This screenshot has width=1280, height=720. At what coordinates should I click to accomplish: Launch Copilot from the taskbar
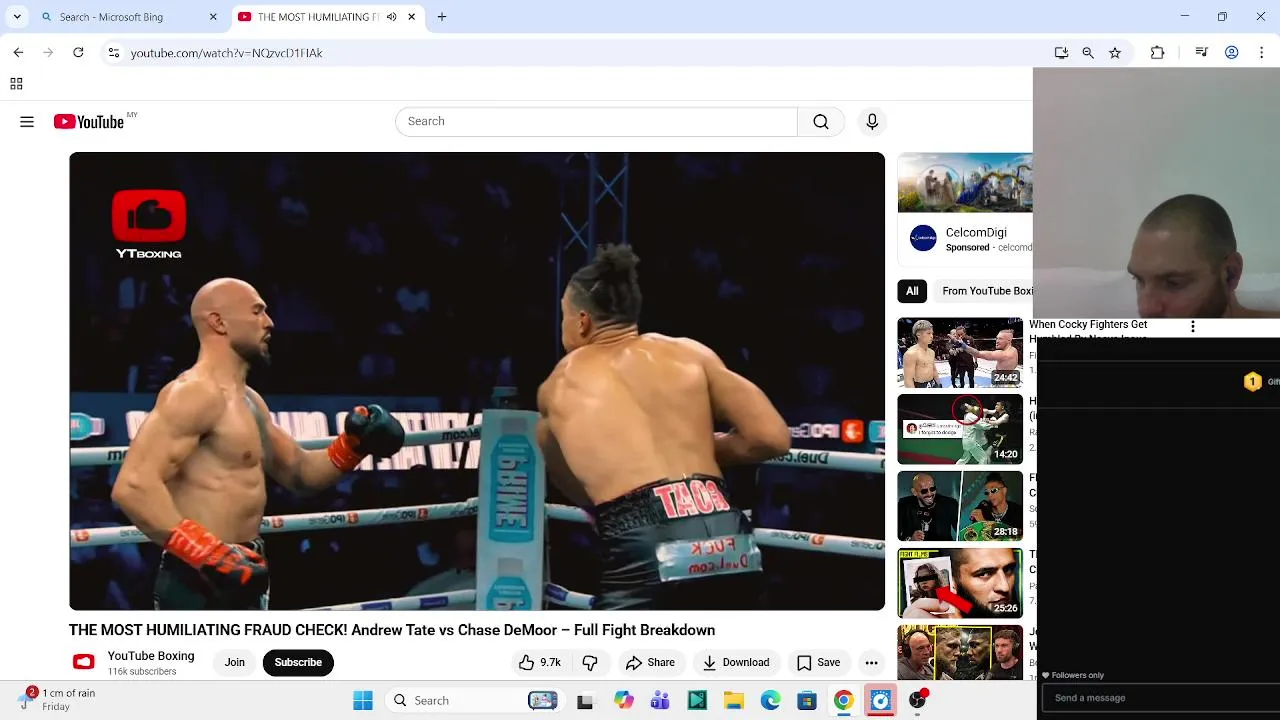pos(624,700)
